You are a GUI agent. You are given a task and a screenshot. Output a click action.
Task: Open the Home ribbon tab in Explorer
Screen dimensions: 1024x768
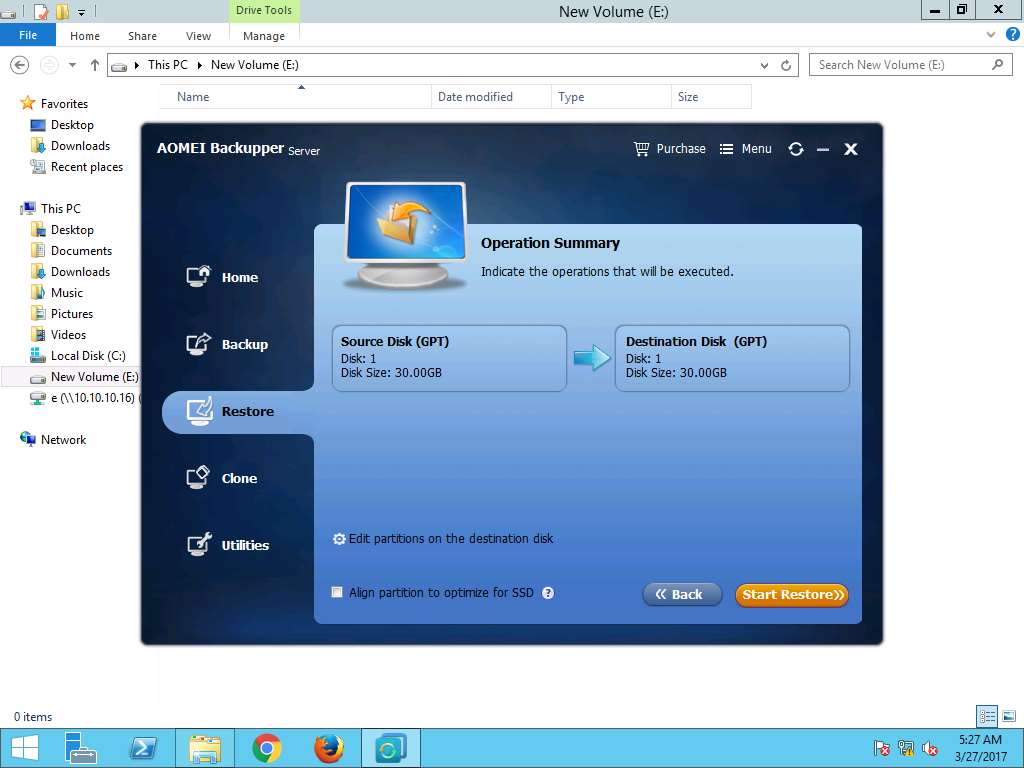[85, 36]
